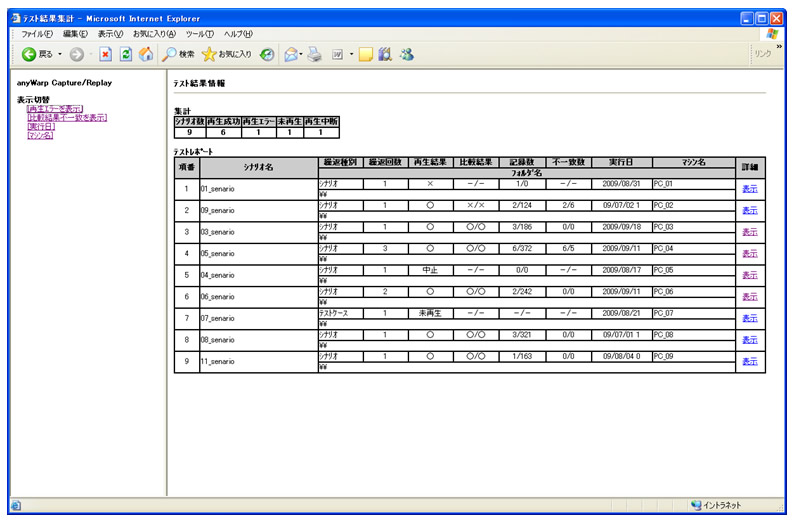Open the ファイル(F) menu
Screen dimensions: 795x523
coord(37,34)
